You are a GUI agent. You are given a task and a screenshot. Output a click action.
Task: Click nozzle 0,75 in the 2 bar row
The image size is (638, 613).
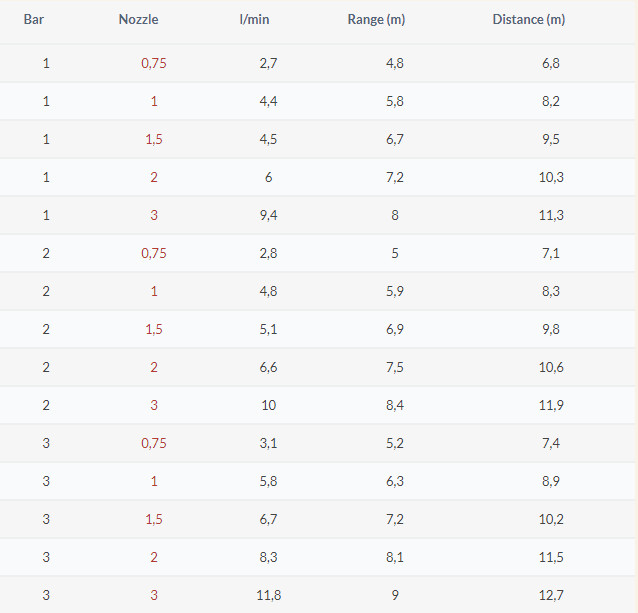pos(154,253)
